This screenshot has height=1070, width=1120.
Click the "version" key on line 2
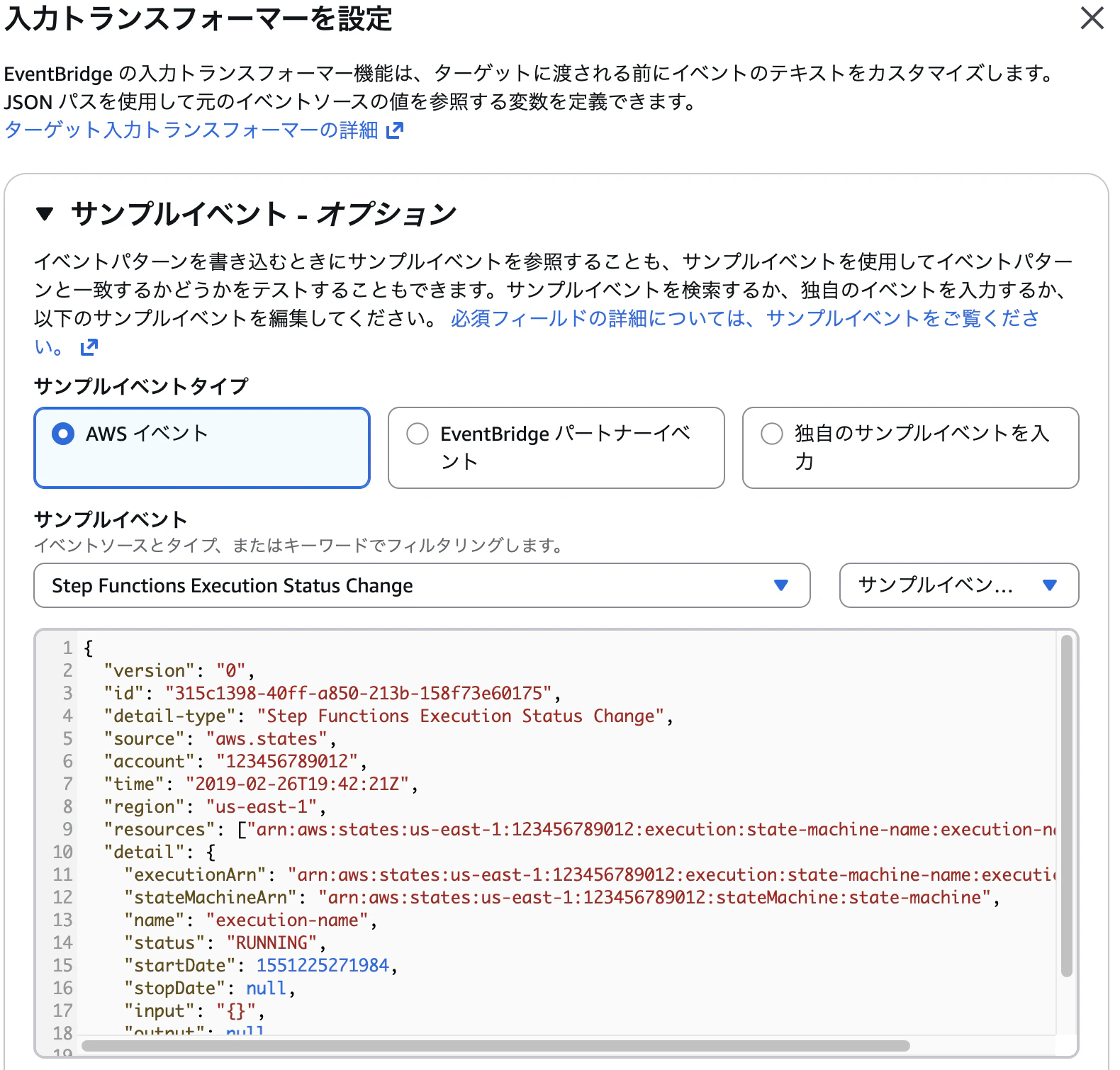(x=150, y=670)
